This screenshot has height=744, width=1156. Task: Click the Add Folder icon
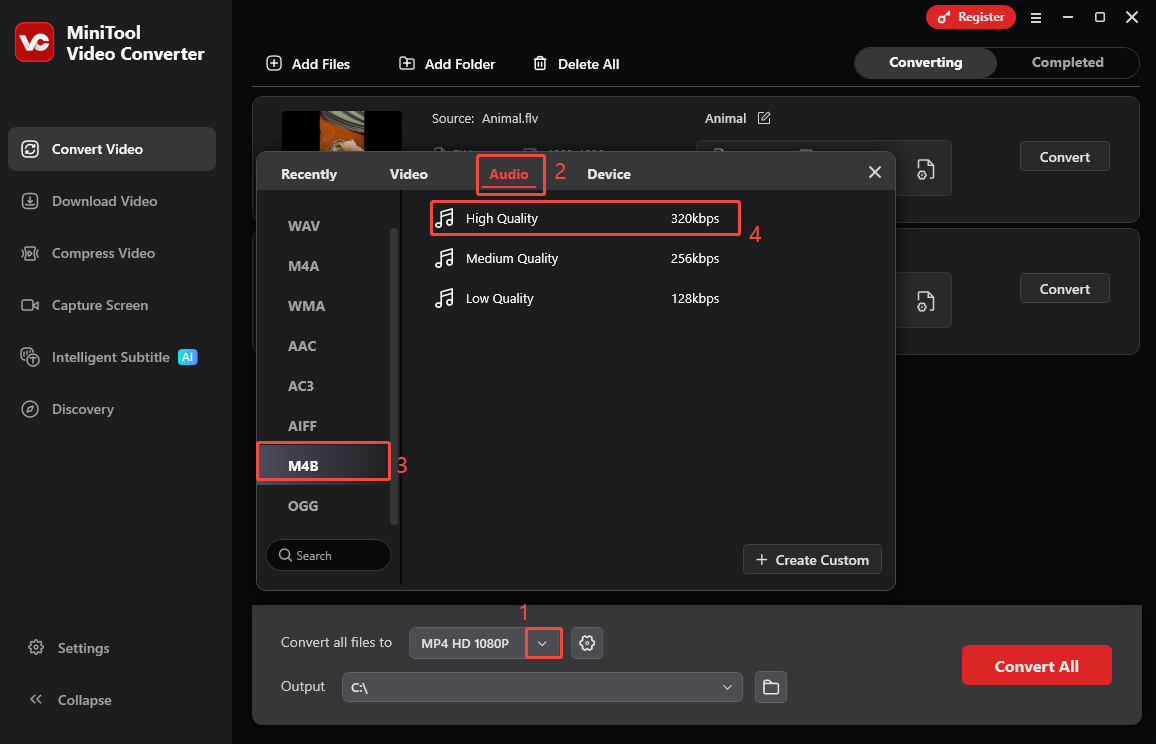click(x=406, y=63)
